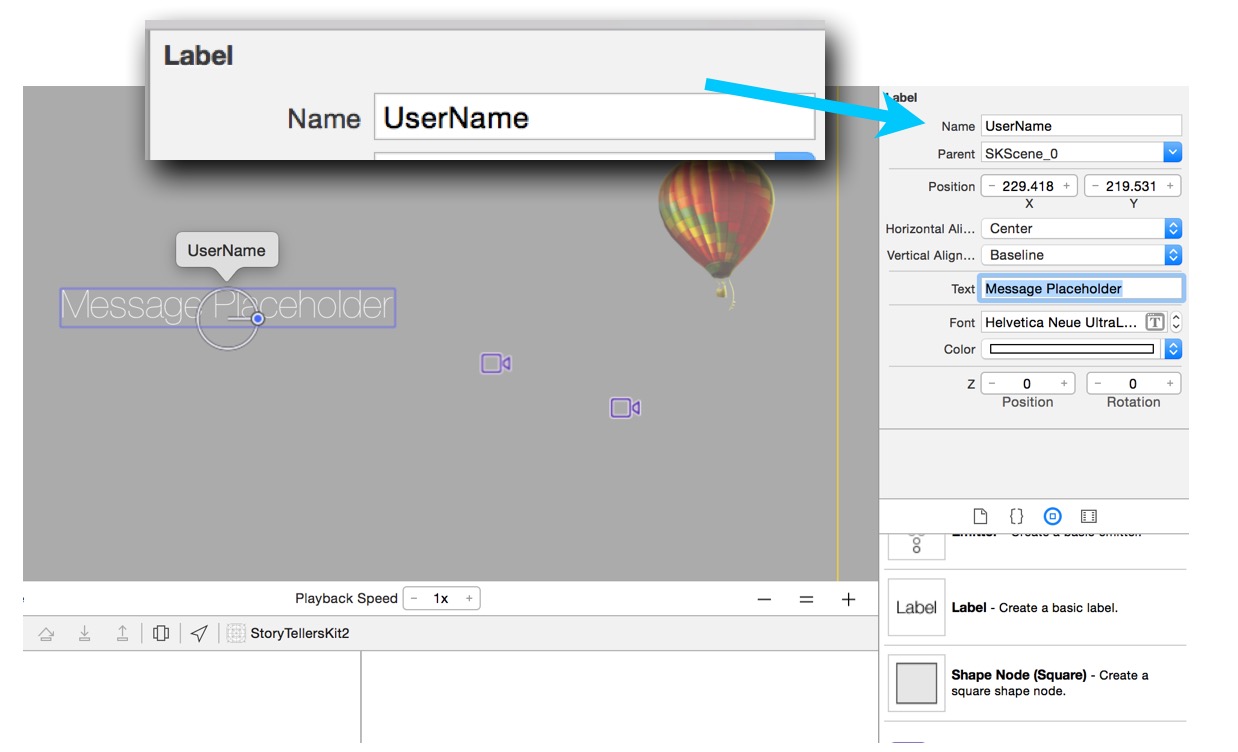Open the Object Library tab
The image size is (1238, 752).
coord(1052,515)
